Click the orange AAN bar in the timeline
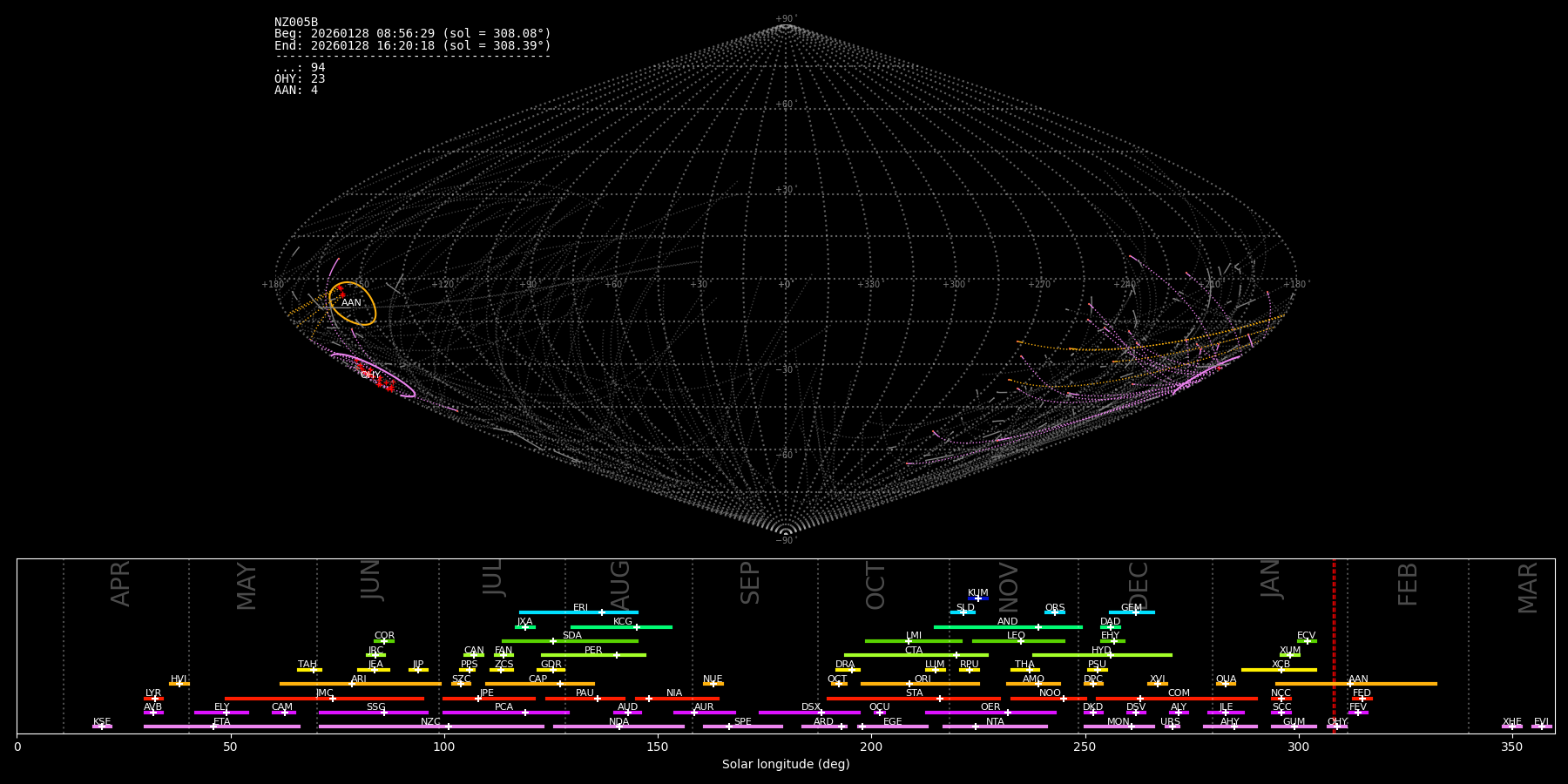This screenshot has width=1568, height=784. (x=1356, y=684)
